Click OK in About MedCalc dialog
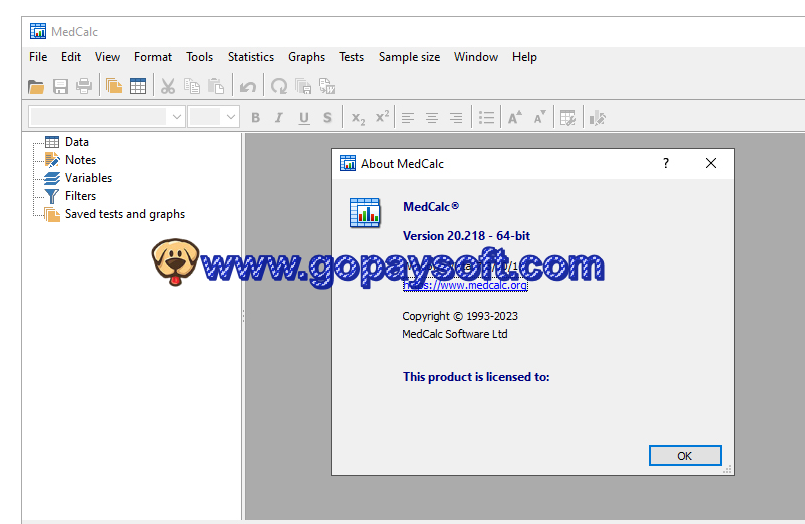The height and width of the screenshot is (524, 805). tap(685, 456)
